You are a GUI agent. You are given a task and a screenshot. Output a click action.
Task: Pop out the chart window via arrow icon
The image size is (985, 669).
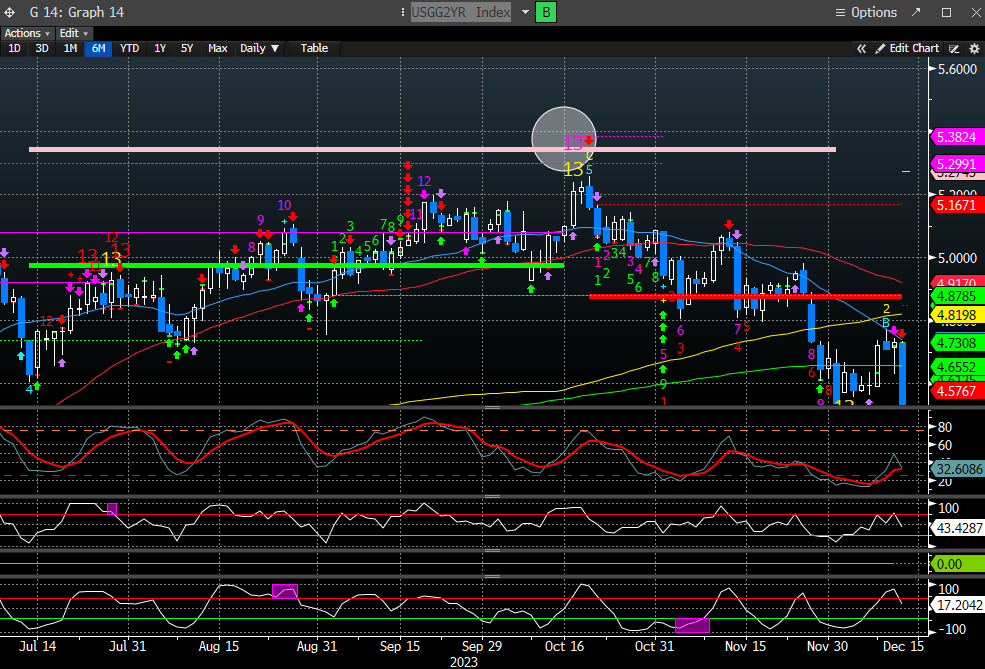pos(916,12)
